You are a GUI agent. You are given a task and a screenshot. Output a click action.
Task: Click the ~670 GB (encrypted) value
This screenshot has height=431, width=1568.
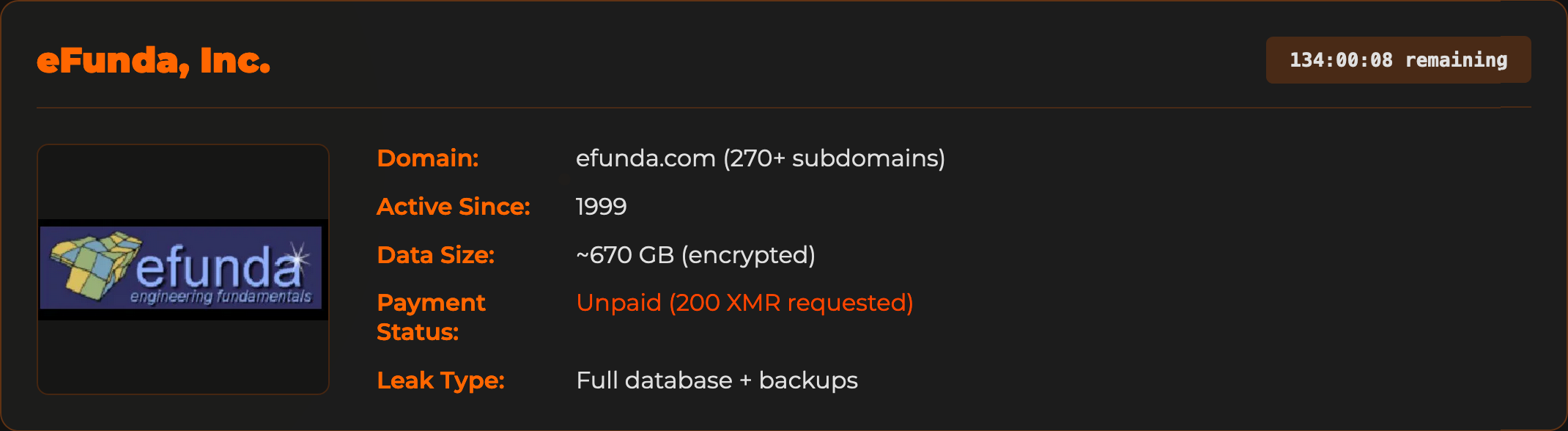(695, 255)
